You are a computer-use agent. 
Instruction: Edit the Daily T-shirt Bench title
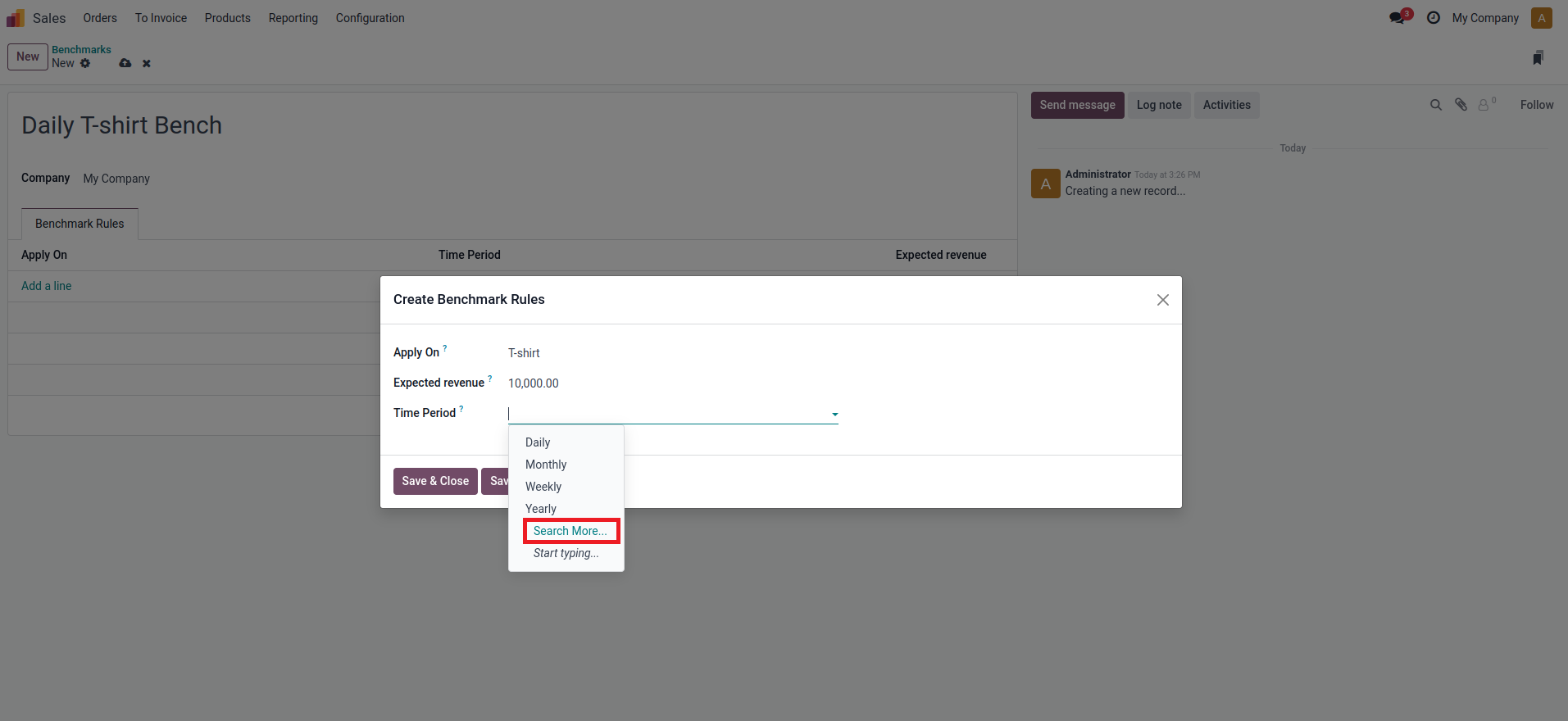coord(122,125)
